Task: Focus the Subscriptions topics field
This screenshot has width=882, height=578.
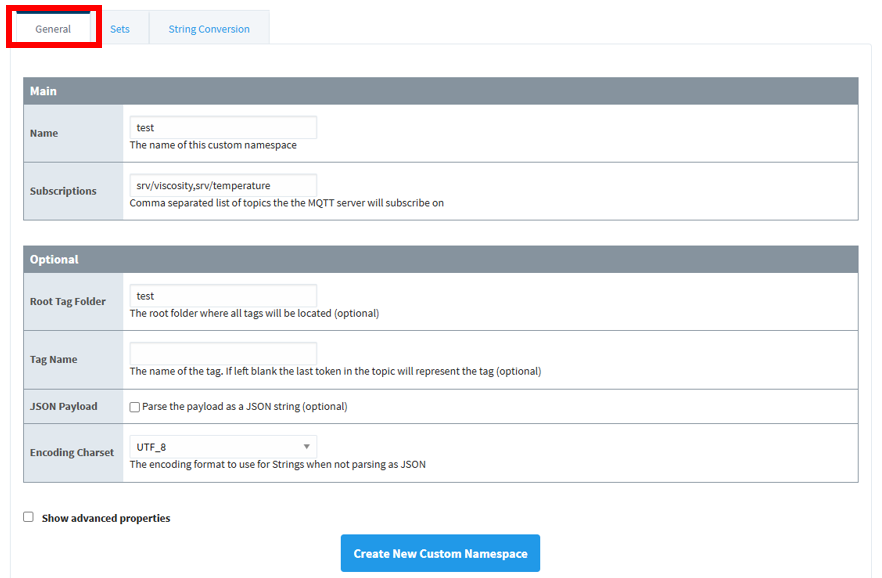Action: 223,185
